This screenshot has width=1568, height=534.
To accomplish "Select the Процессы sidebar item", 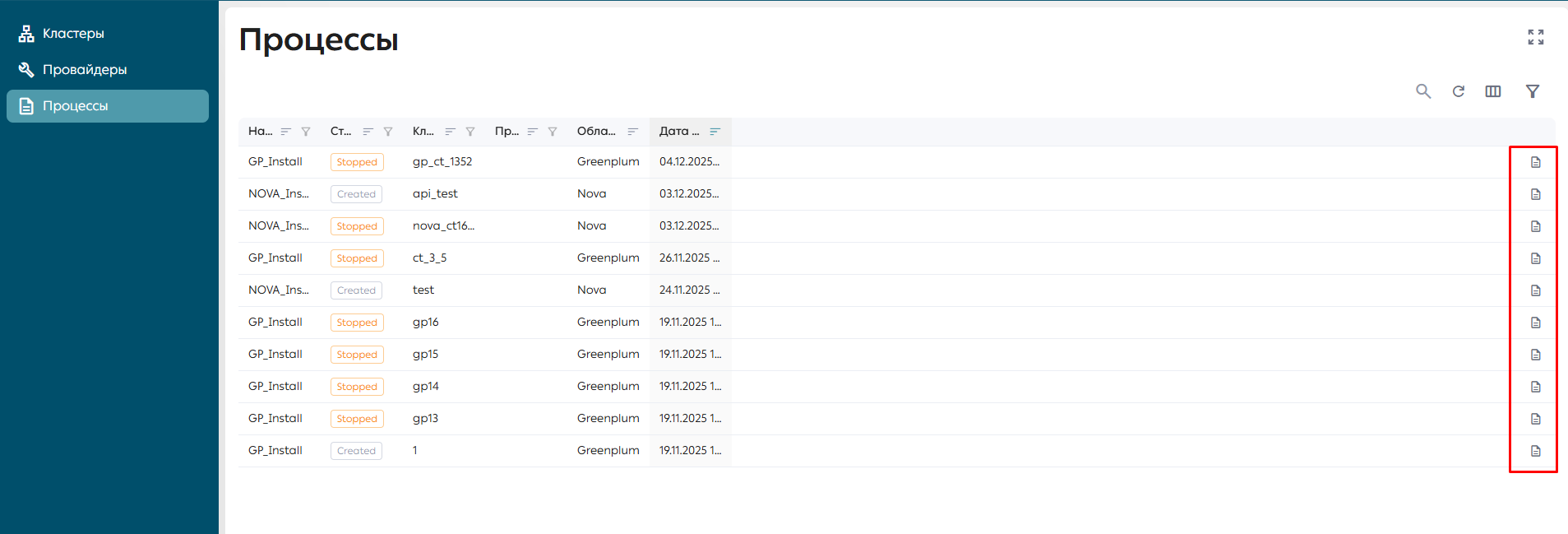I will [x=108, y=106].
